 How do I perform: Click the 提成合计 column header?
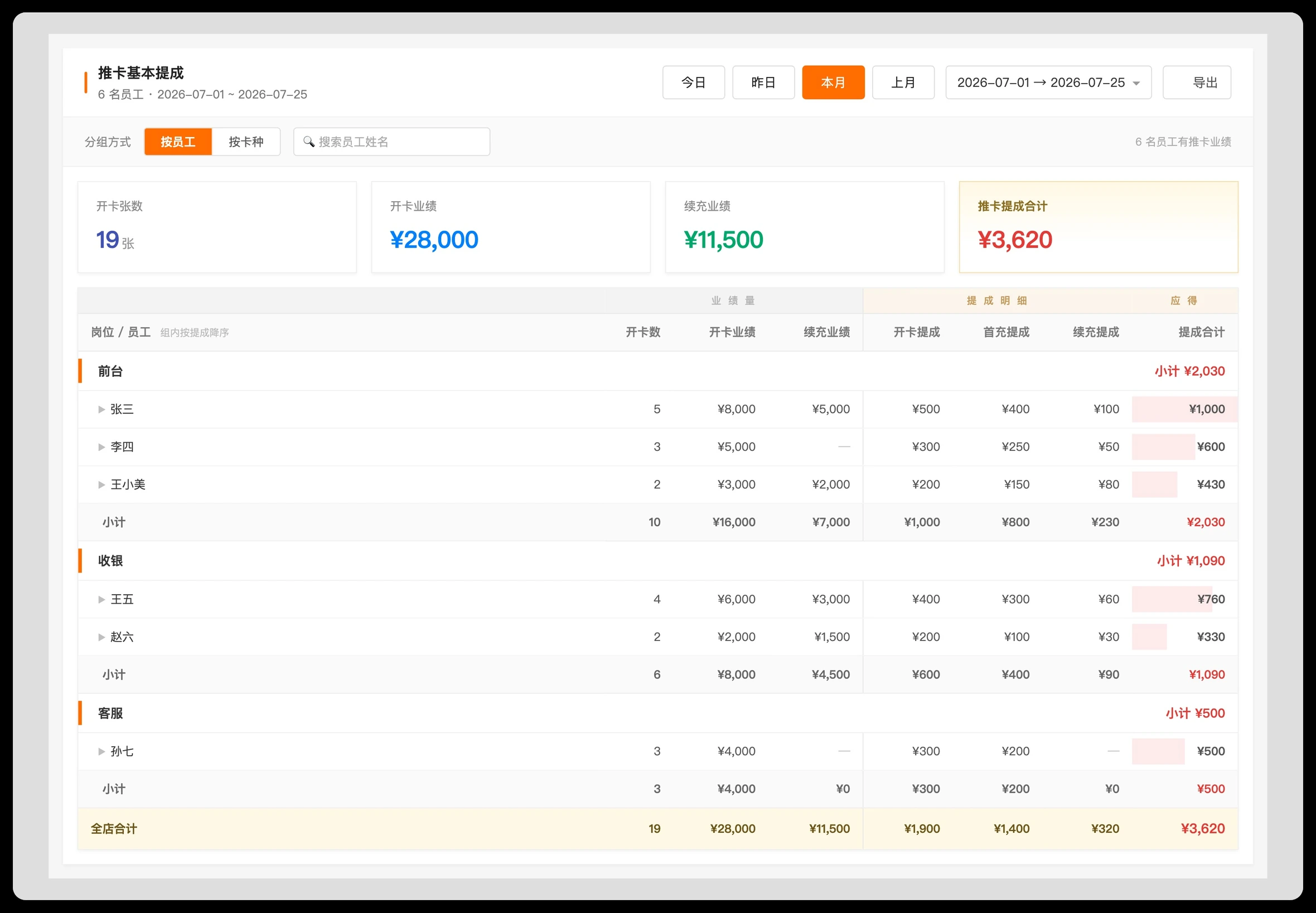pos(1202,332)
